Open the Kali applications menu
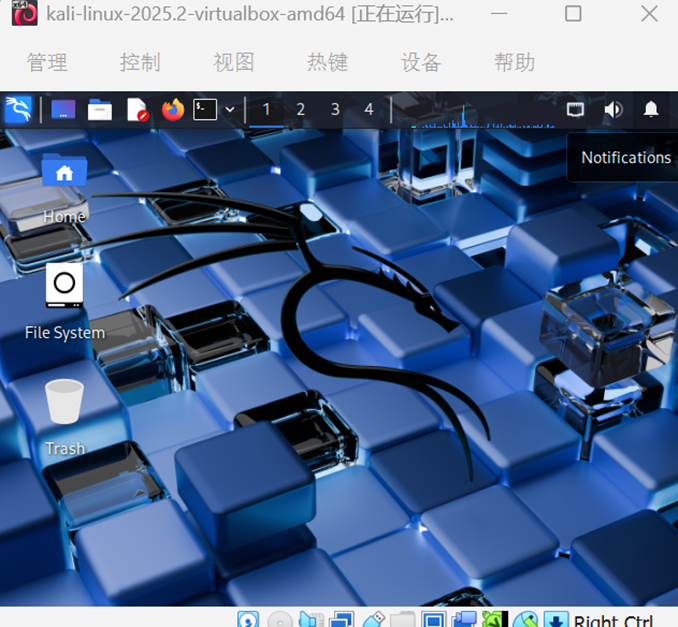The width and height of the screenshot is (678, 627). click(18, 109)
